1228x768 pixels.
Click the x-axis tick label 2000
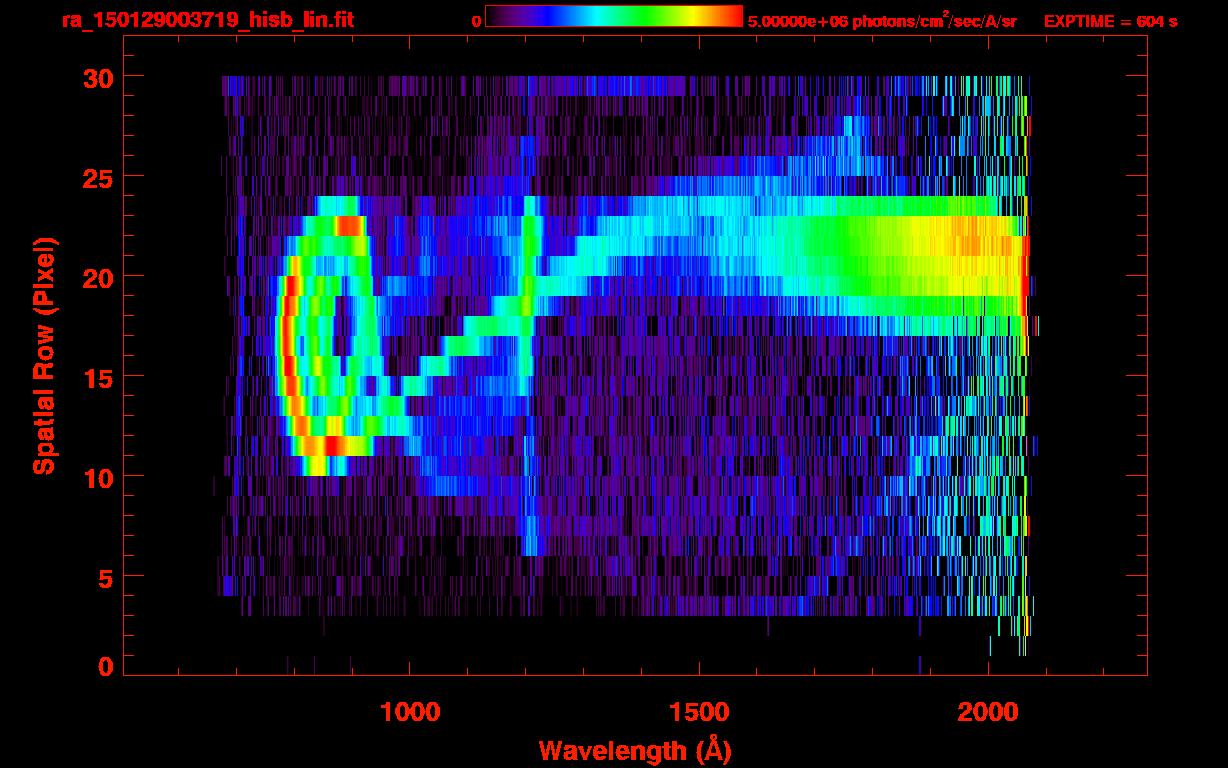pyautogui.click(x=988, y=712)
